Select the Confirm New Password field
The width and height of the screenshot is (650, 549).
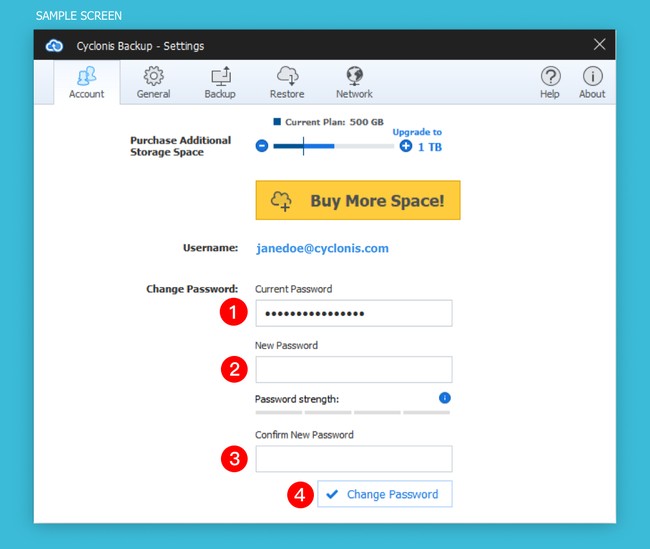tap(353, 459)
